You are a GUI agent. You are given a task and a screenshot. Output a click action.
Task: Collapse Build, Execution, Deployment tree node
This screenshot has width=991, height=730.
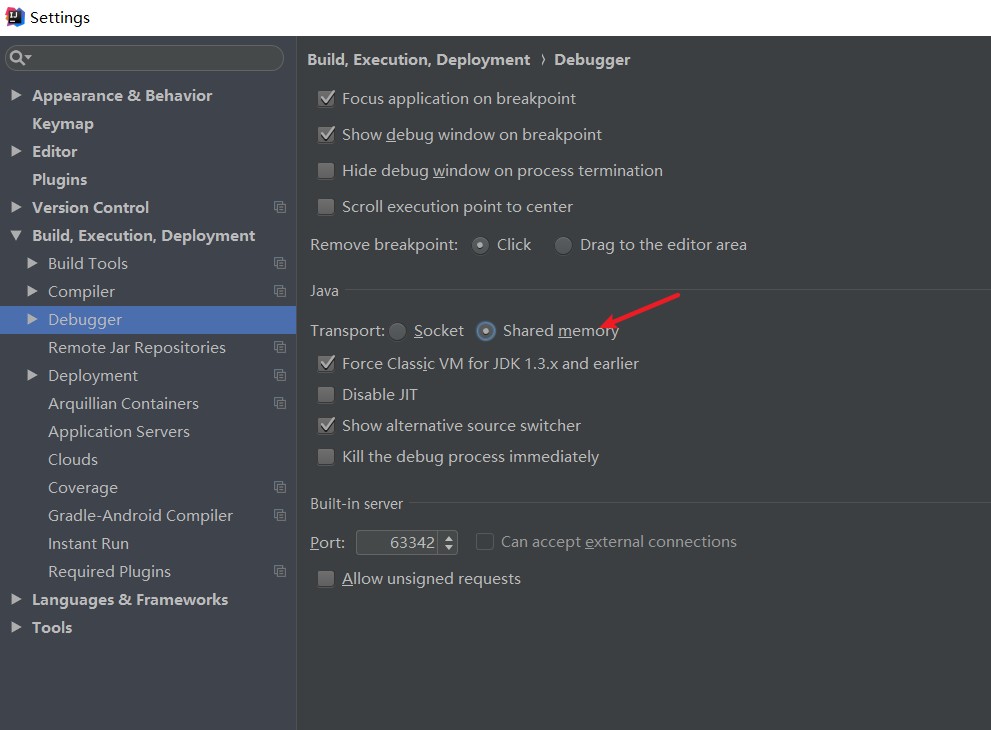pyautogui.click(x=16, y=235)
